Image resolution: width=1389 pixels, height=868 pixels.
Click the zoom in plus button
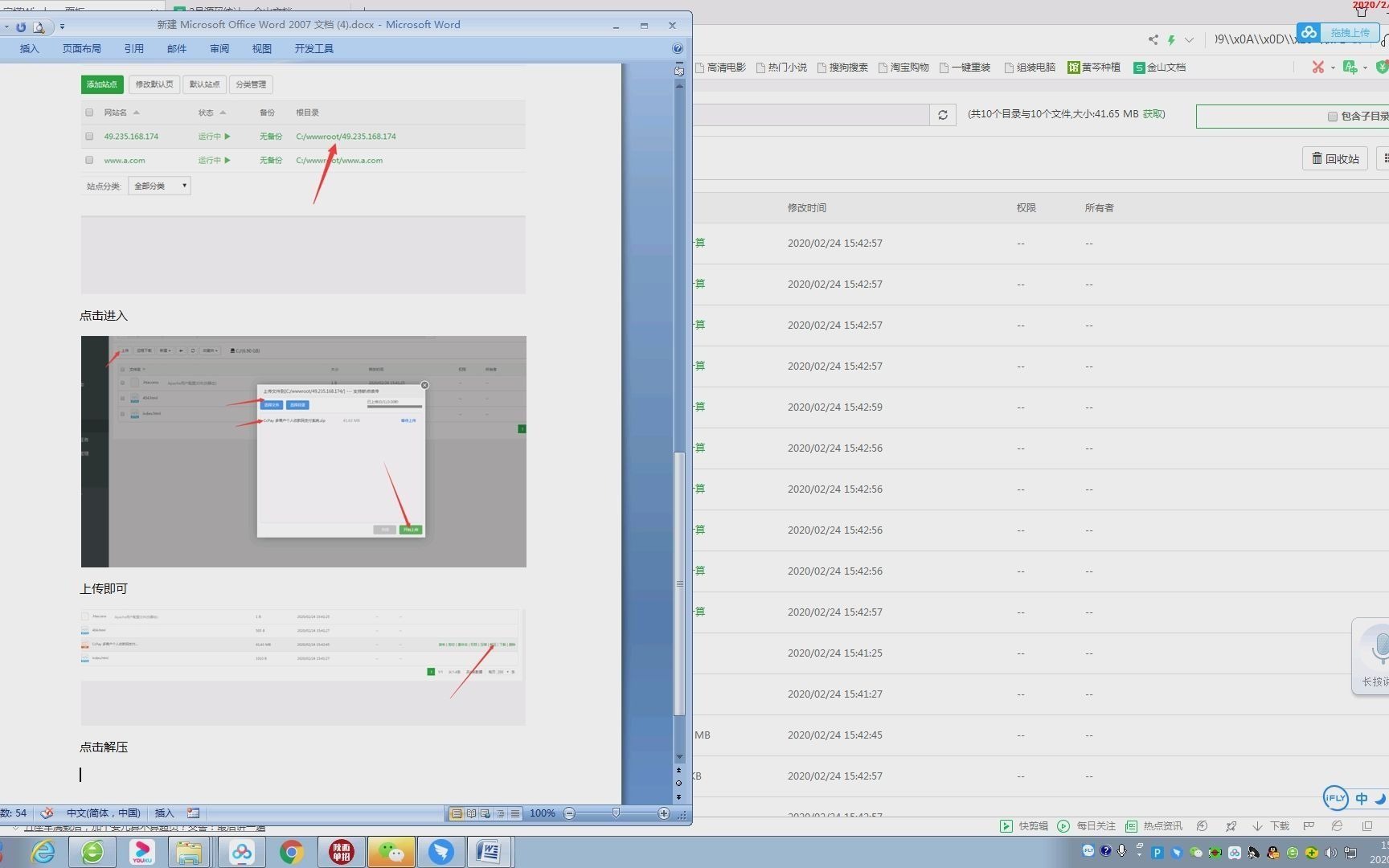tap(664, 813)
